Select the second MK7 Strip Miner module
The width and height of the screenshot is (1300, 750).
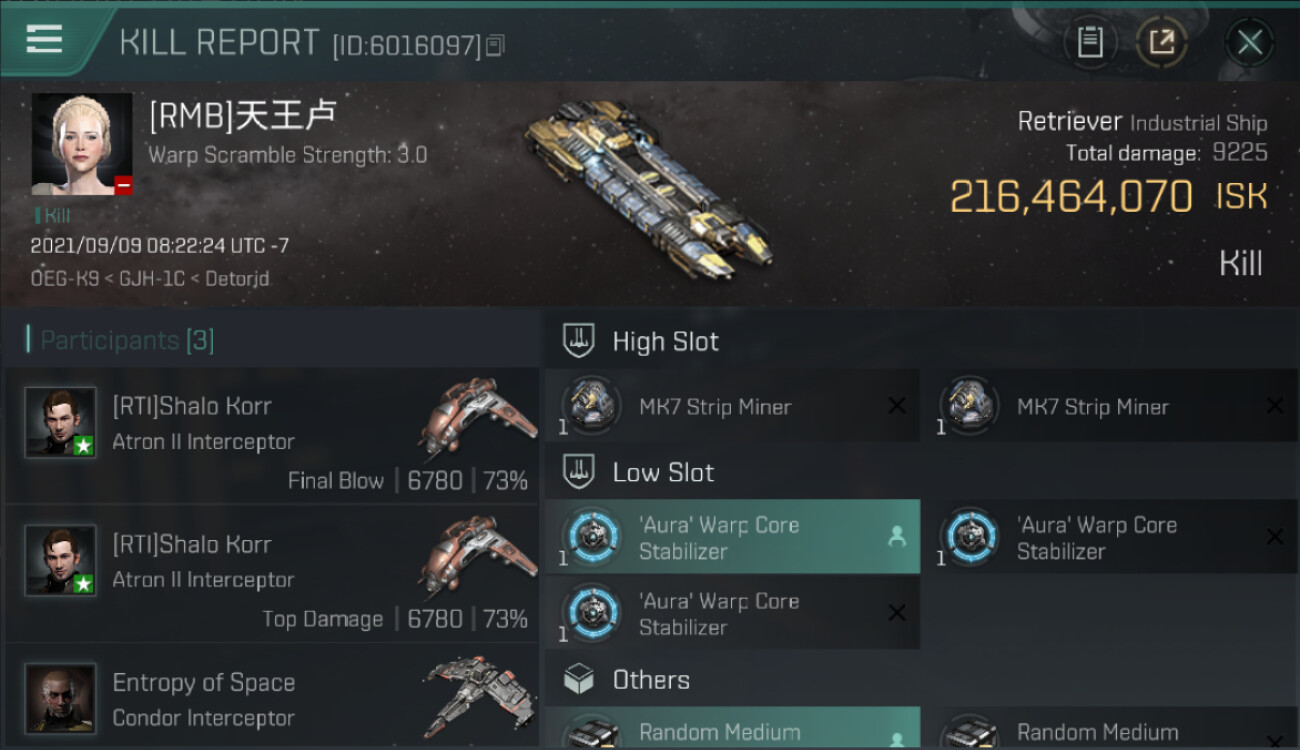pyautogui.click(x=1112, y=406)
